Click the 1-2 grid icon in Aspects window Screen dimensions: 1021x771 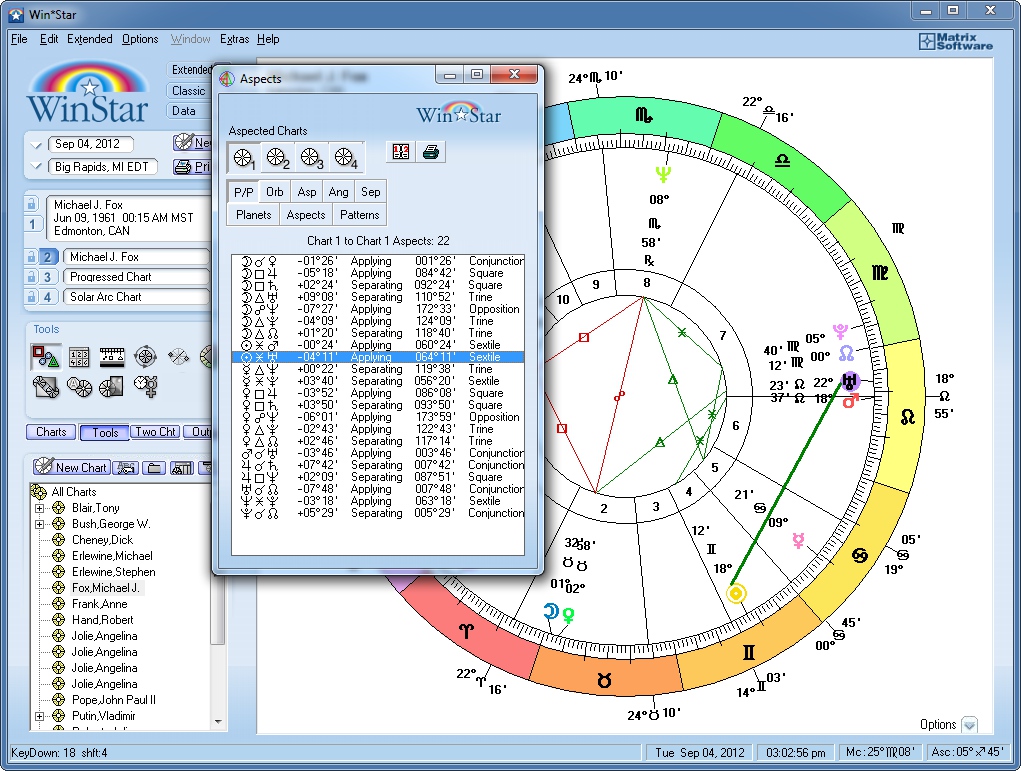click(400, 152)
